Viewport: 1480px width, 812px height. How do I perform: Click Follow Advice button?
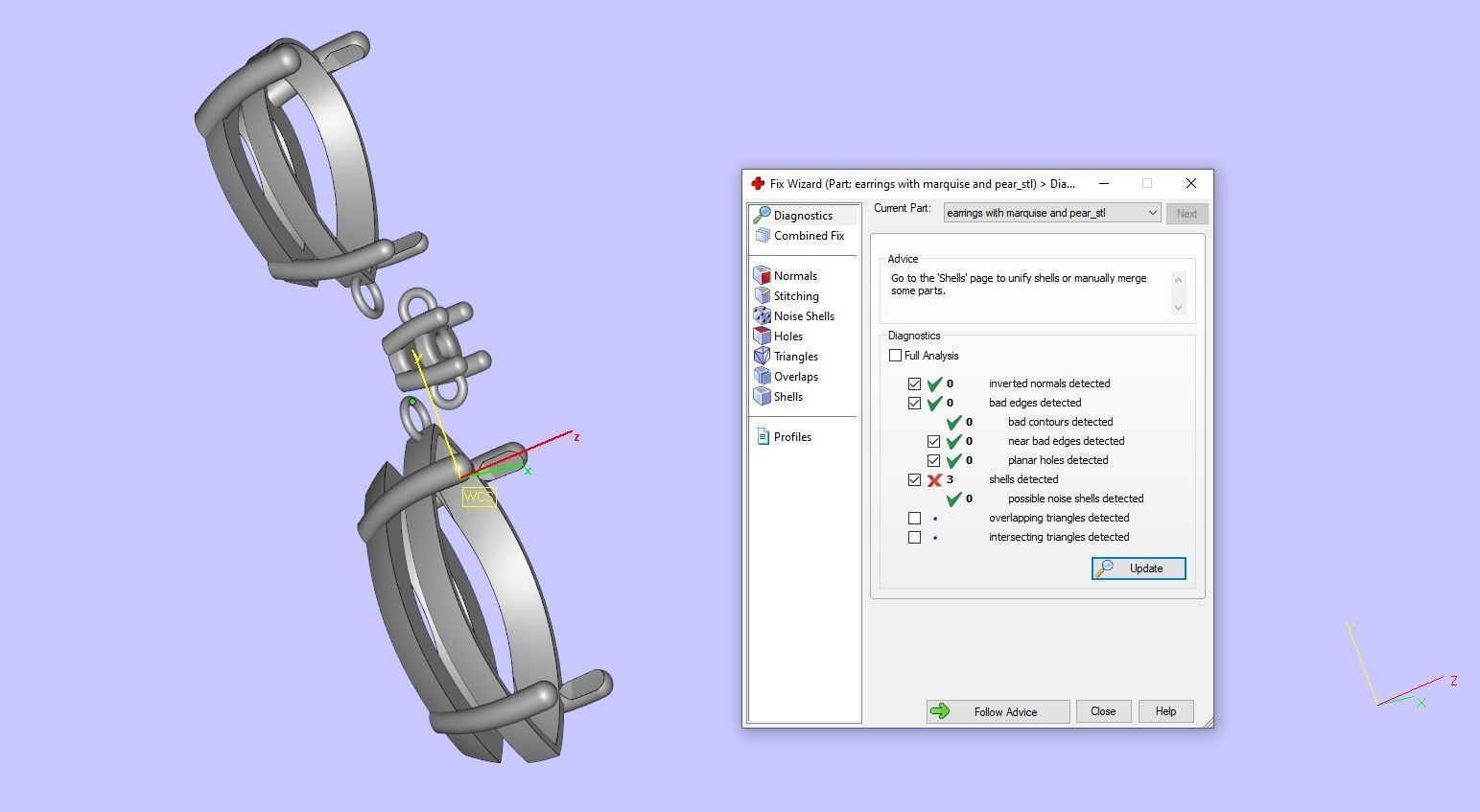[998, 711]
